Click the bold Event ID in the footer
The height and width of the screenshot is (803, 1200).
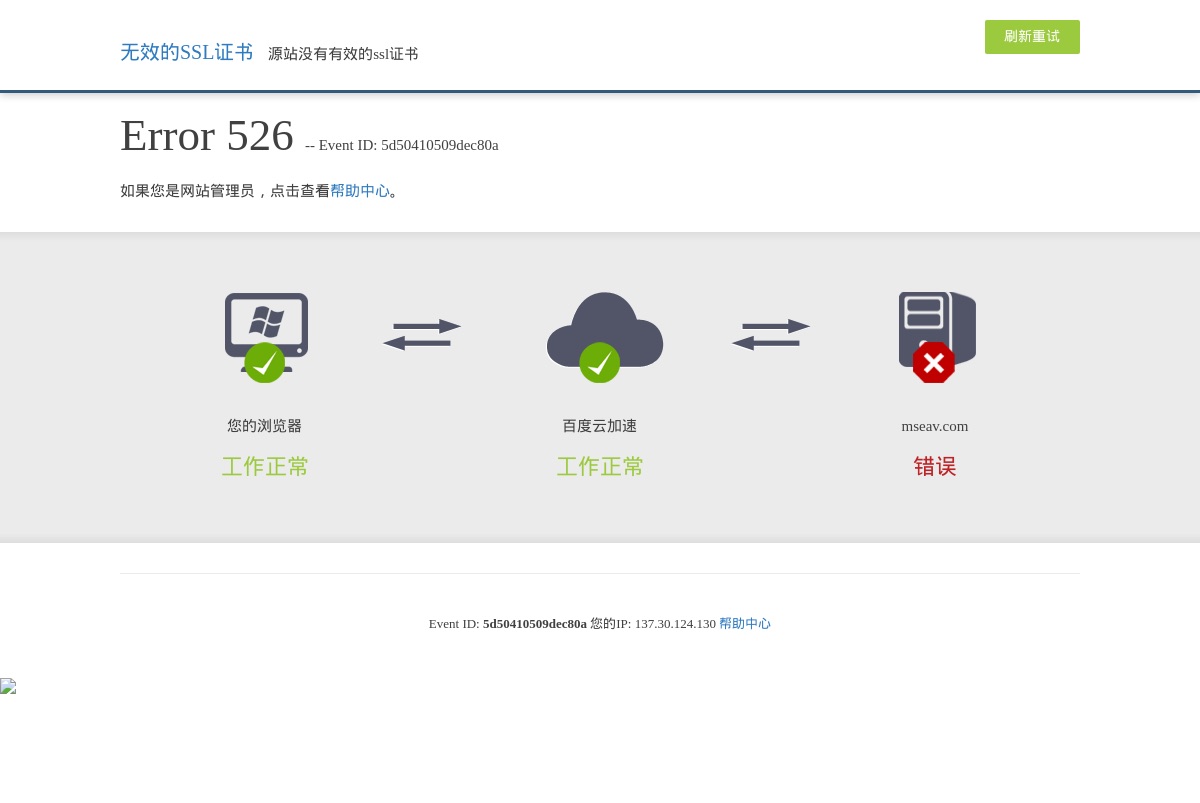[535, 623]
